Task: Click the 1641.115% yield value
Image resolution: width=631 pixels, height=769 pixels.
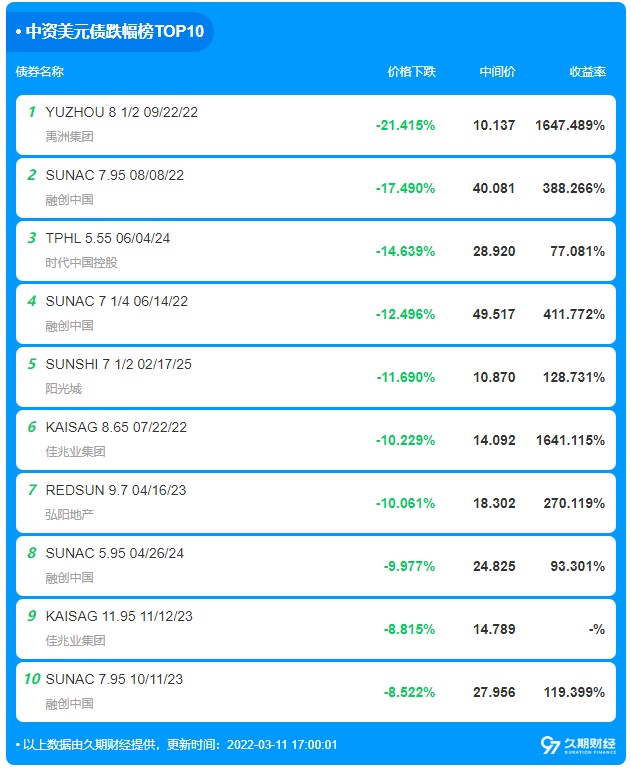Action: point(570,440)
